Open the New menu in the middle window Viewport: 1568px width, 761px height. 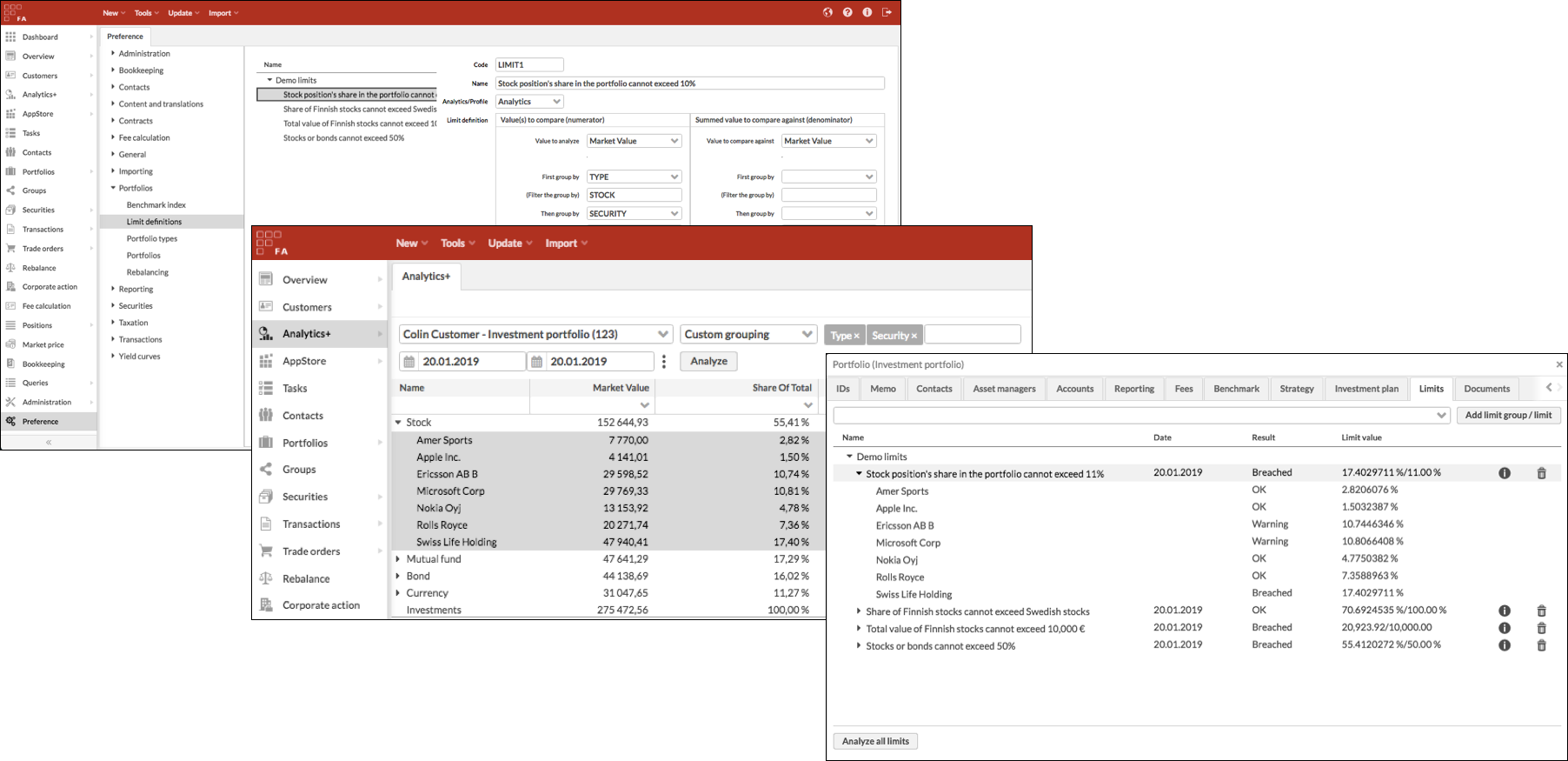point(412,244)
